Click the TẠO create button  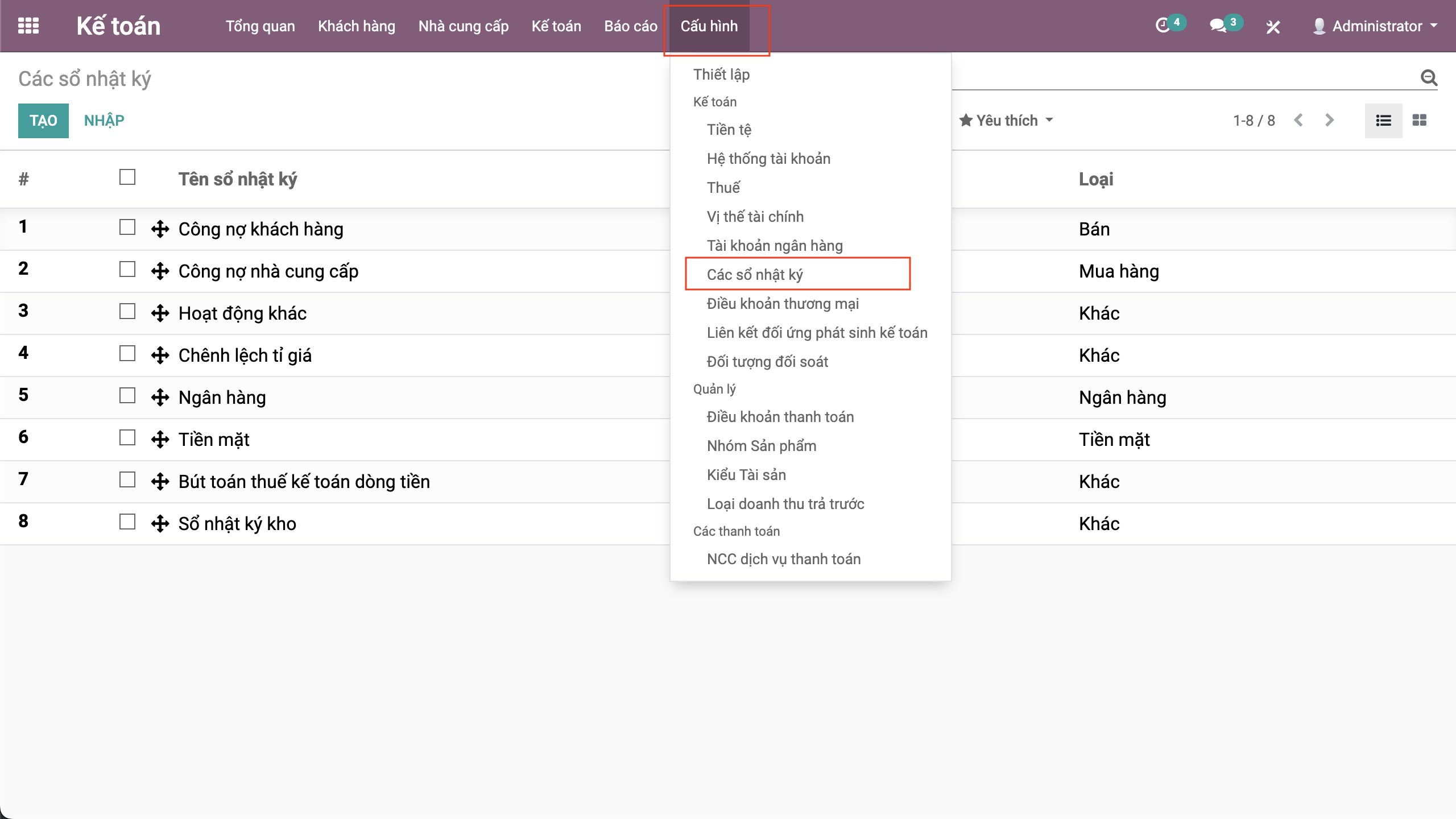43,121
